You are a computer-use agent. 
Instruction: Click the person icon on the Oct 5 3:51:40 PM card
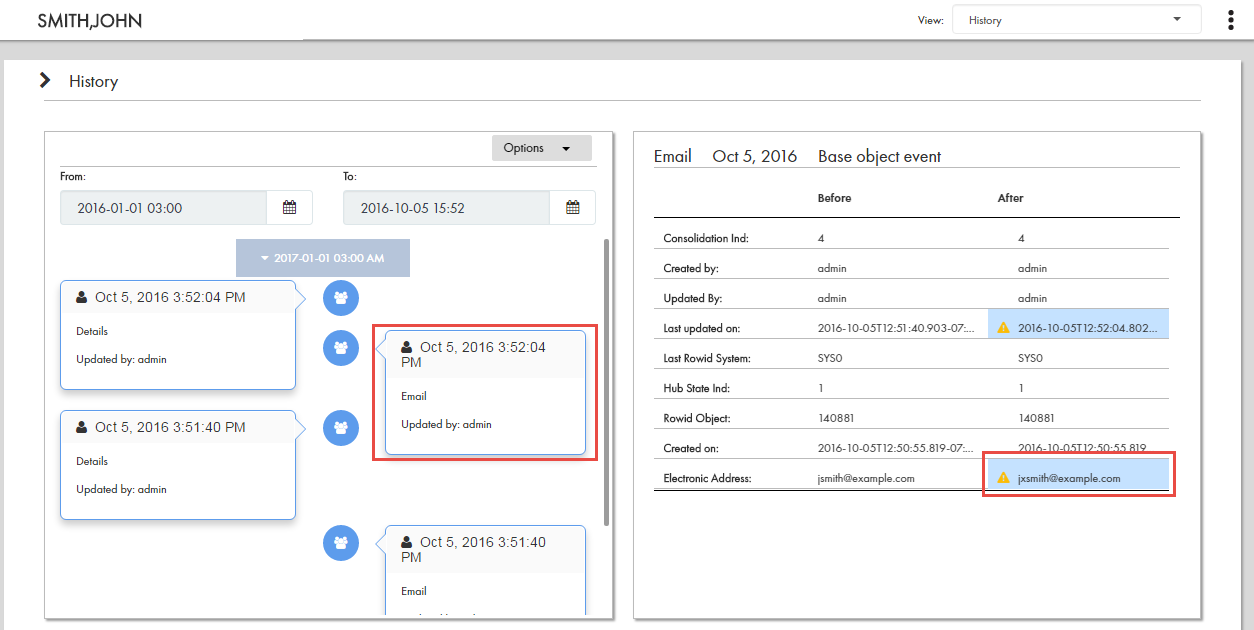coord(79,426)
